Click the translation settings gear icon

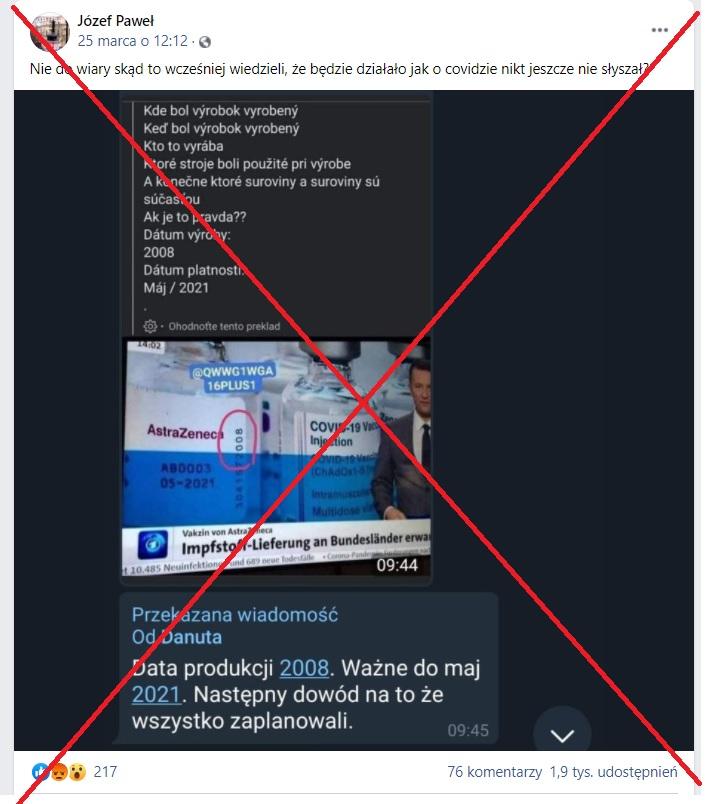click(150, 326)
